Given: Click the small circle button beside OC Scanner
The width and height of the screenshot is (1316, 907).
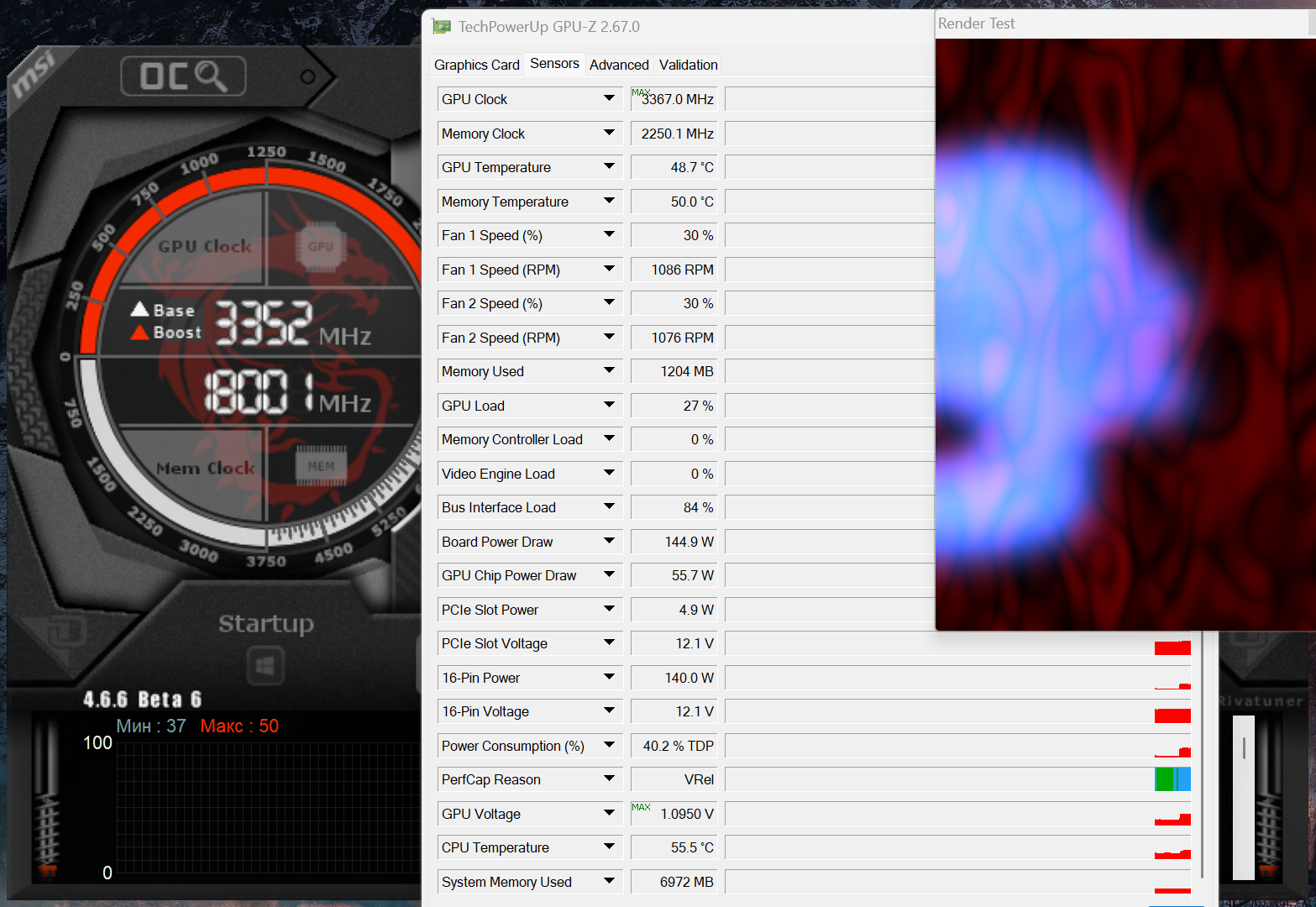Looking at the screenshot, I should click(x=307, y=77).
